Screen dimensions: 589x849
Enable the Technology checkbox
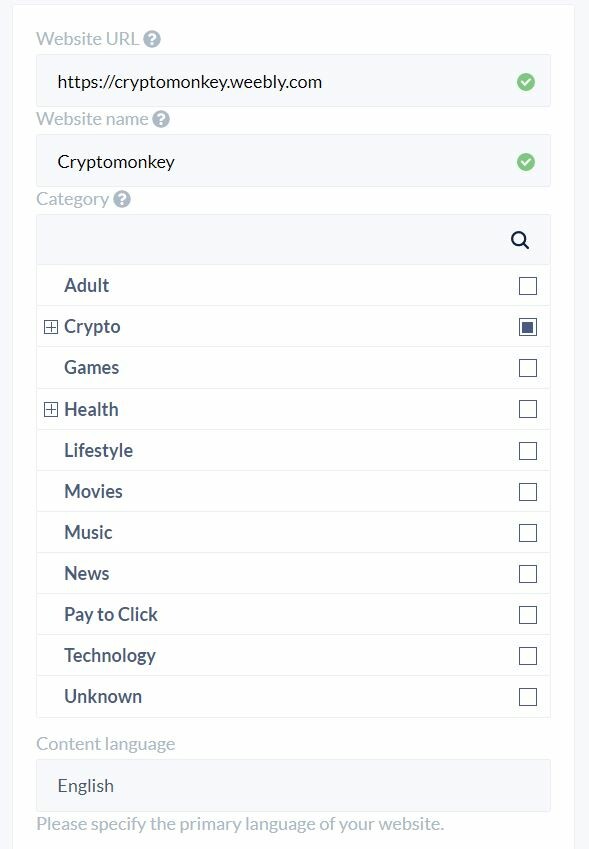click(528, 656)
